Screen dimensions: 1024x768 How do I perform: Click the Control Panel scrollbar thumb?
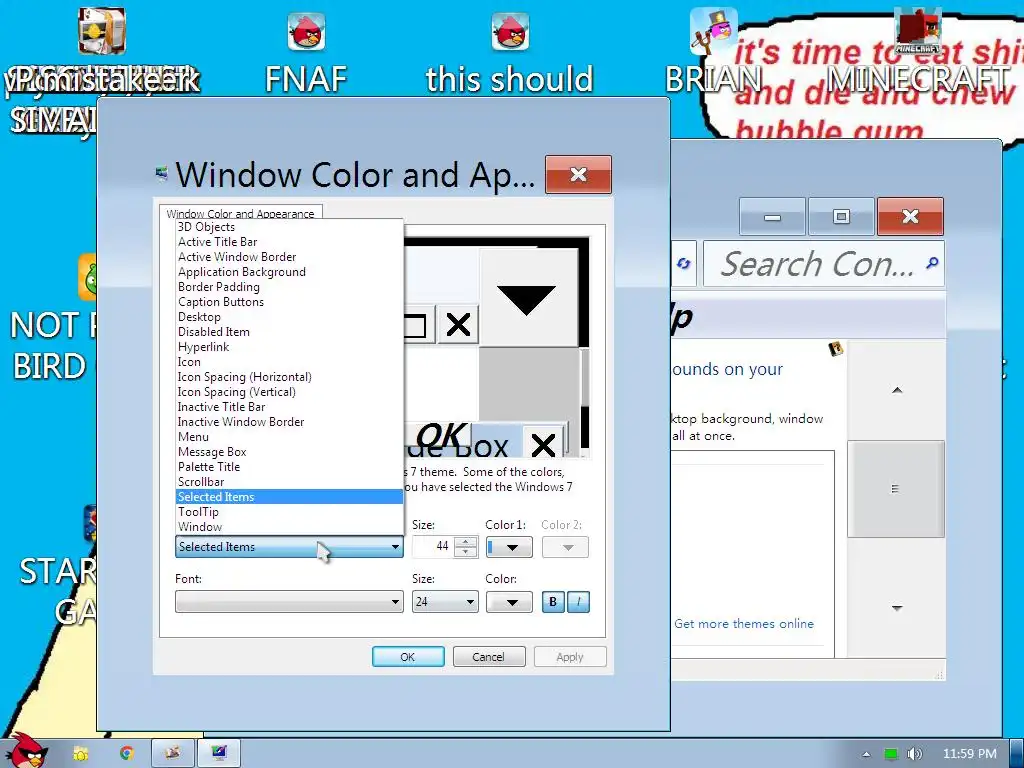click(x=896, y=489)
